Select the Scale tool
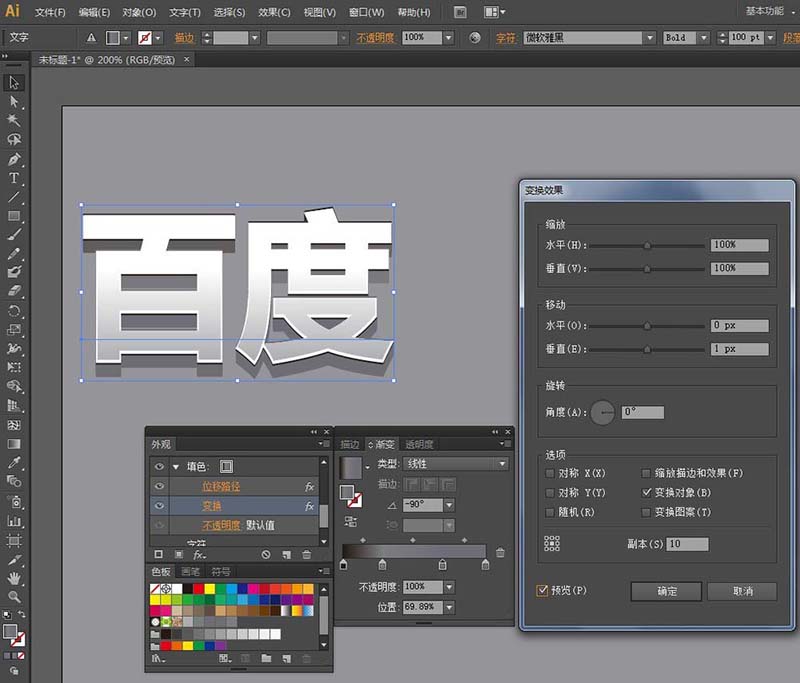Screen dimensions: 800x683 point(14,330)
